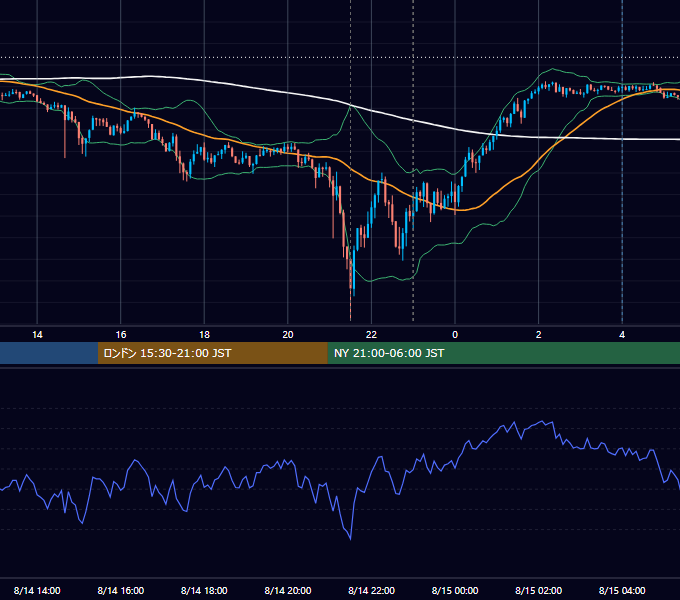The image size is (680, 600).
Task: Click the oscillator line's lowest trough
Action: [x=350, y=539]
